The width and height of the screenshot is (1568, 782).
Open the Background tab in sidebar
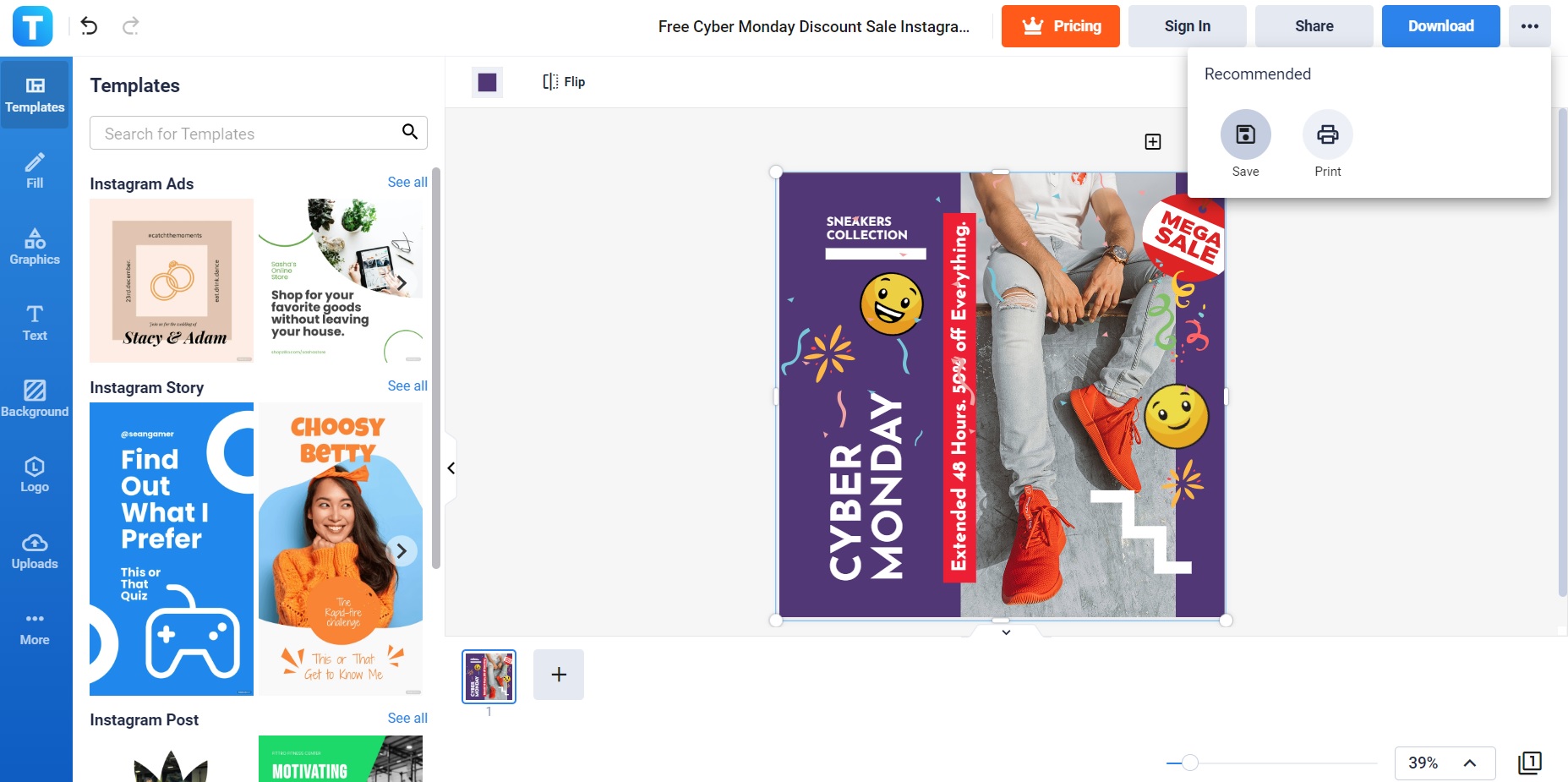point(35,399)
